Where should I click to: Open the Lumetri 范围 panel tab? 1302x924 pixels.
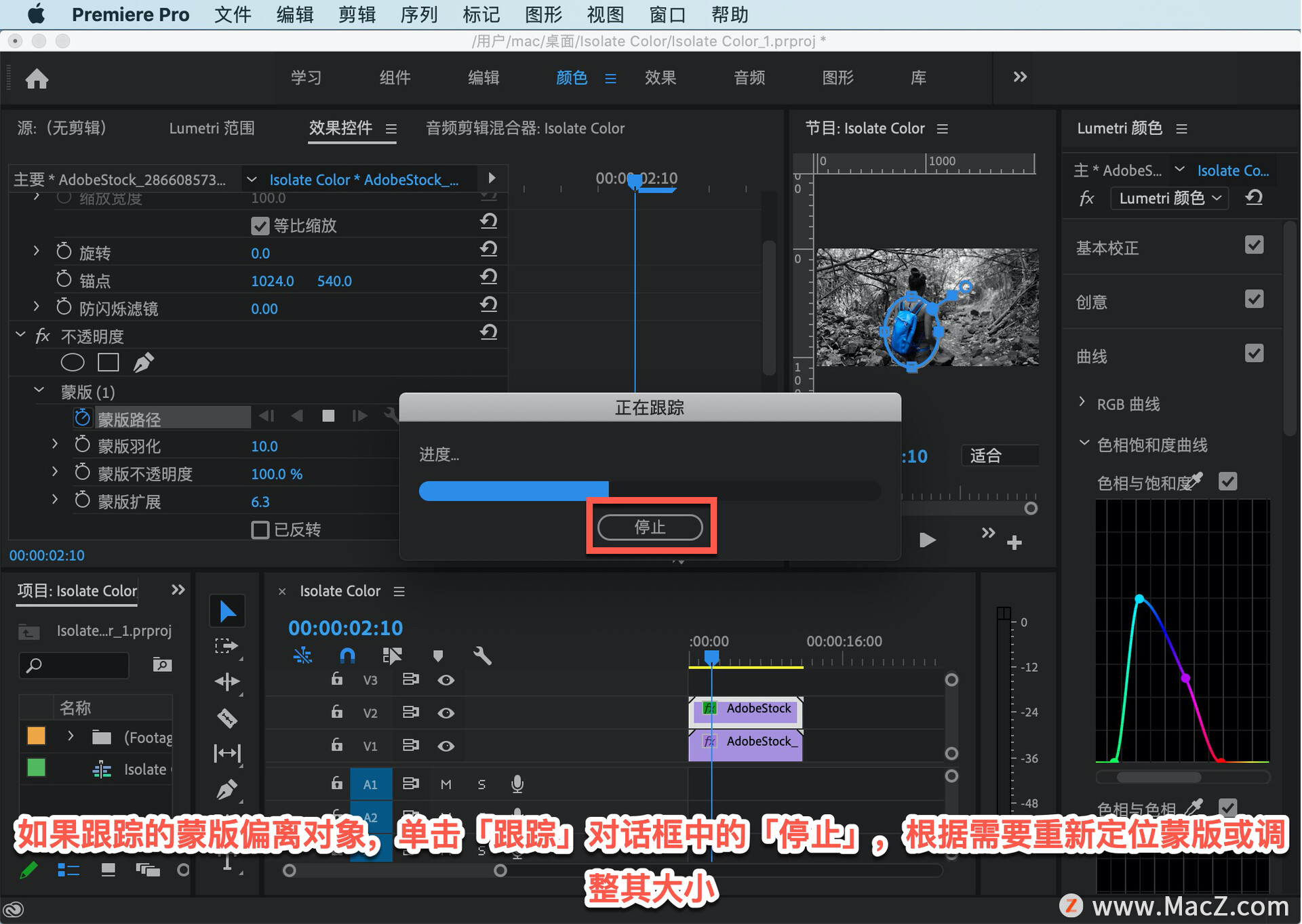click(x=212, y=128)
